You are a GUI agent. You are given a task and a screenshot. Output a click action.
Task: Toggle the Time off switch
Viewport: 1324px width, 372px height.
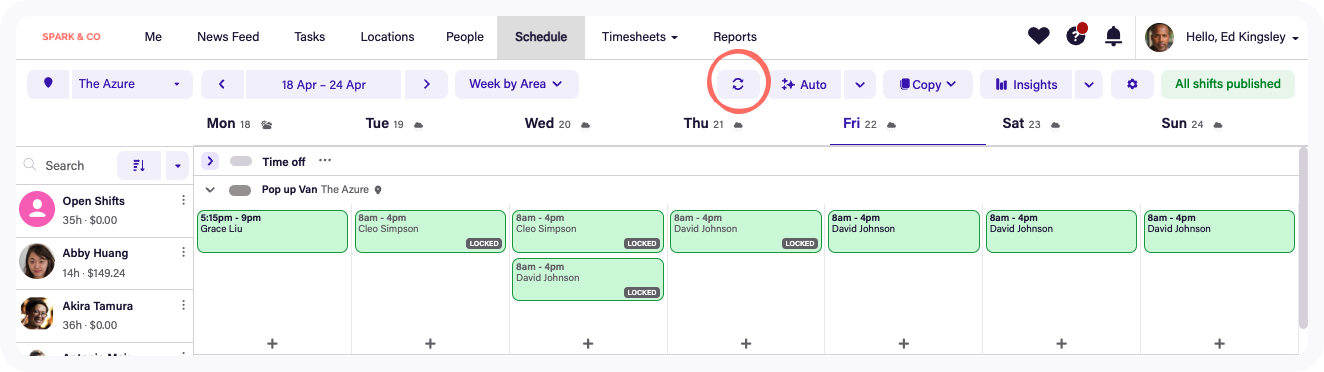[241, 161]
